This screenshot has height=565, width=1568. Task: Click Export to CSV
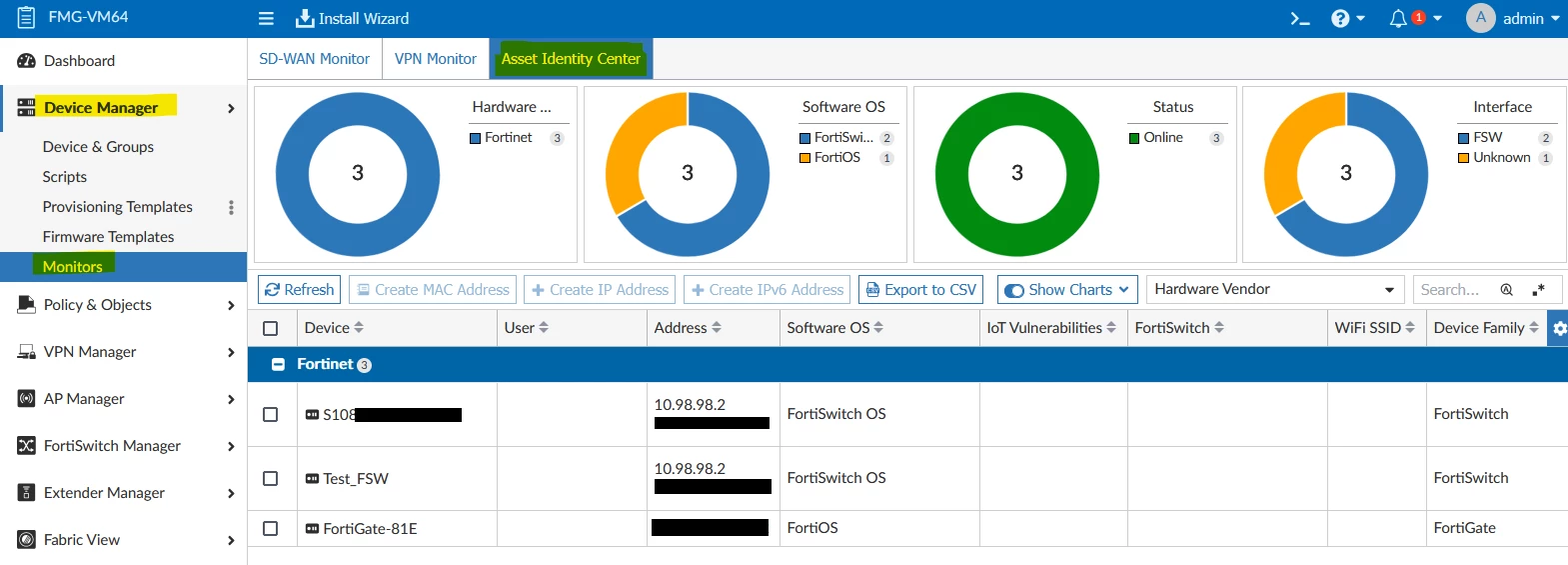[920, 289]
